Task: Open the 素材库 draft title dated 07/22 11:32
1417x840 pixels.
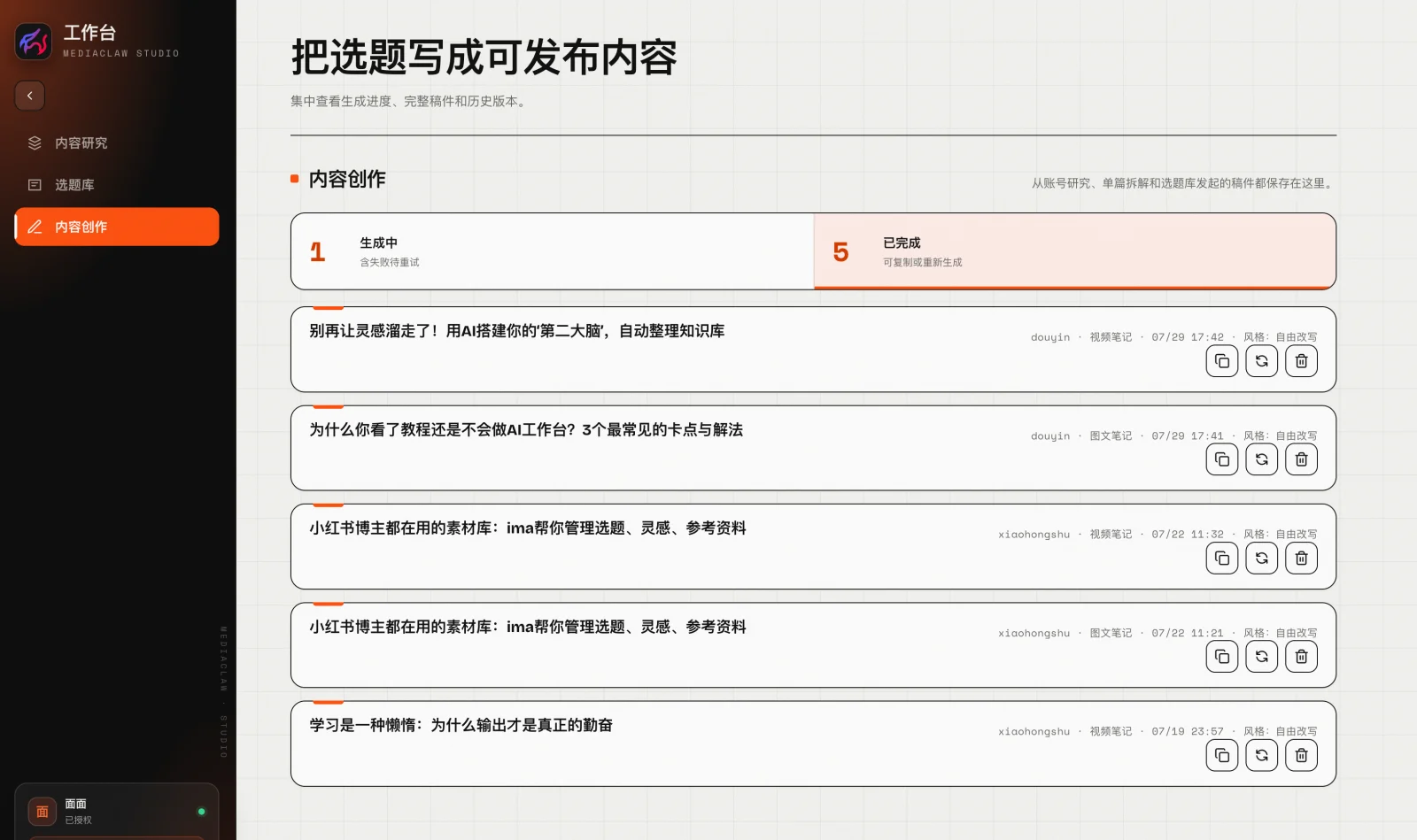Action: [528, 528]
